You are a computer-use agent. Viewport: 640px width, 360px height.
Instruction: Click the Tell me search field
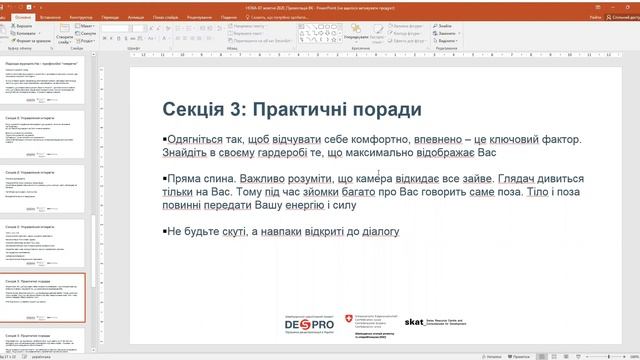pos(278,17)
